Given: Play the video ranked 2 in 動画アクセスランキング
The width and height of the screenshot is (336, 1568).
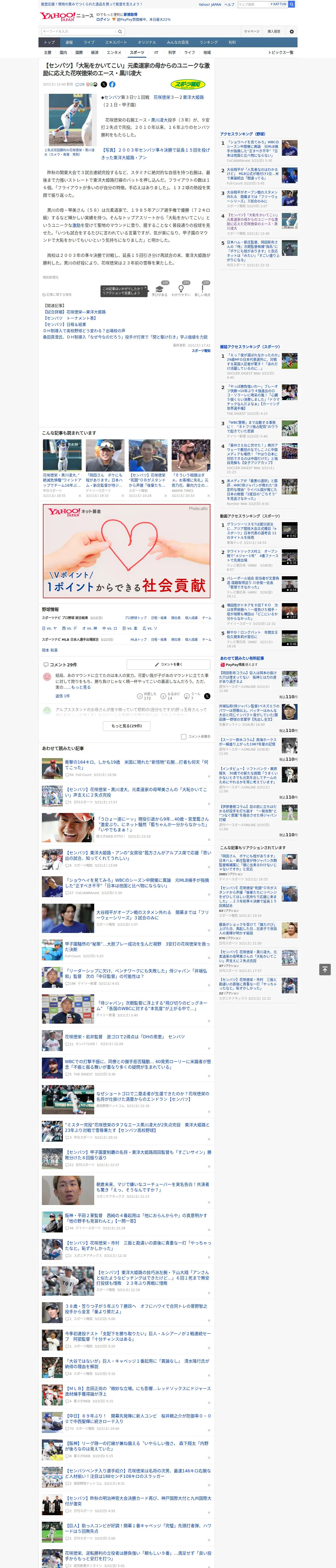Looking at the screenshot, I should click(x=290, y=558).
